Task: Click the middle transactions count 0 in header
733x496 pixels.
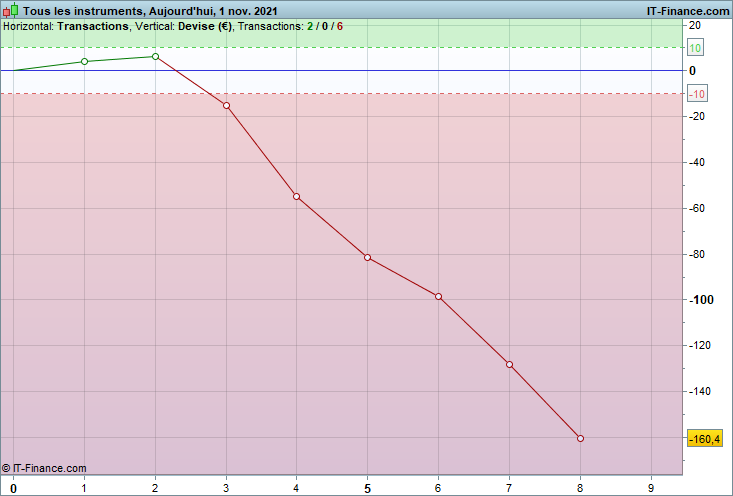Action: tap(325, 26)
